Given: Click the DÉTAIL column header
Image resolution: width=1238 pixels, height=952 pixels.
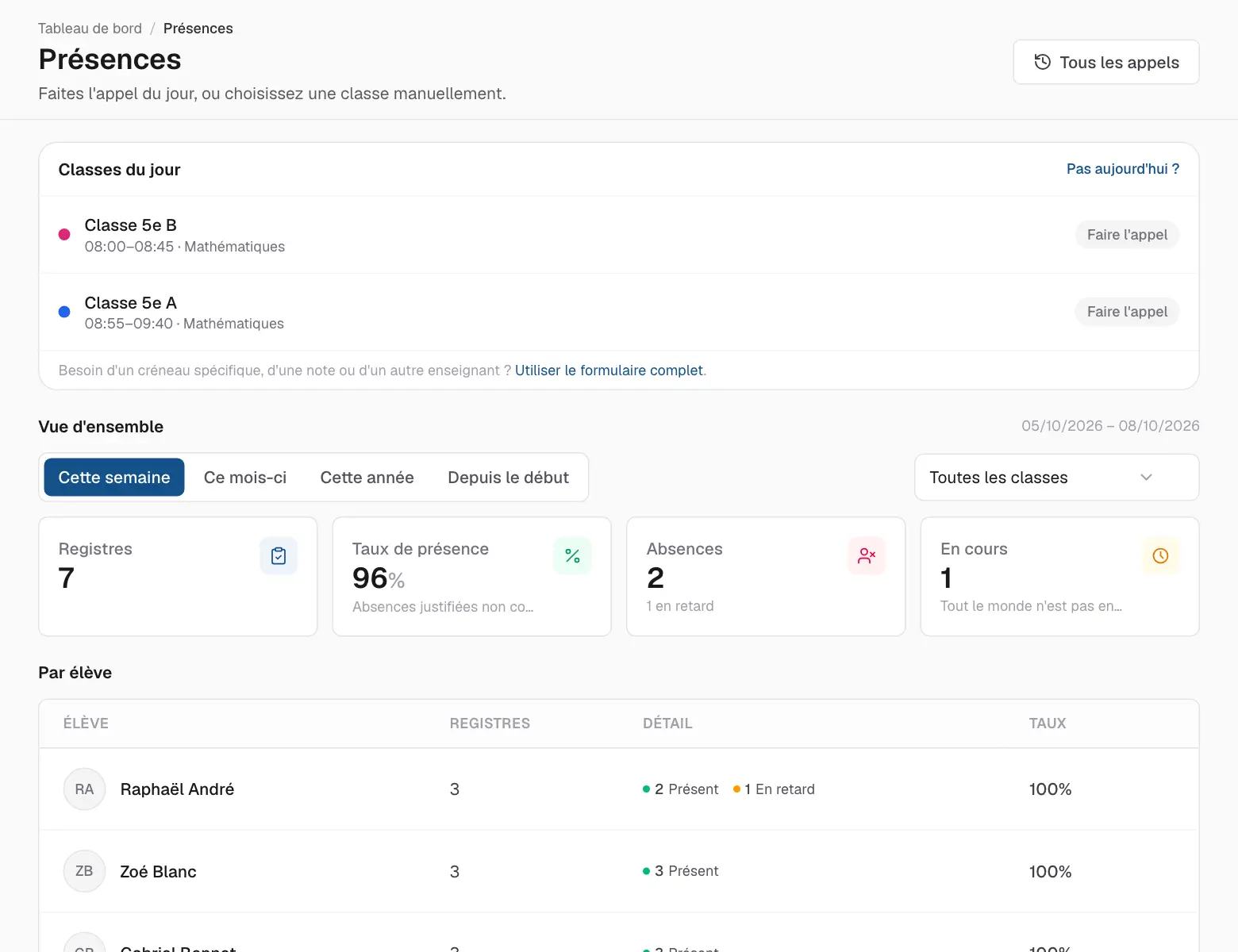Looking at the screenshot, I should click(x=667, y=724).
